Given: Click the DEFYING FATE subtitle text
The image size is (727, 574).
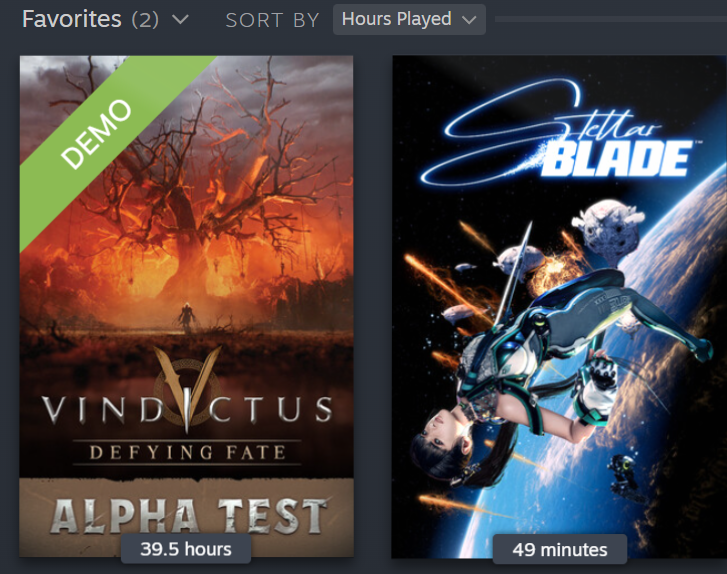Looking at the screenshot, I should pos(187,452).
